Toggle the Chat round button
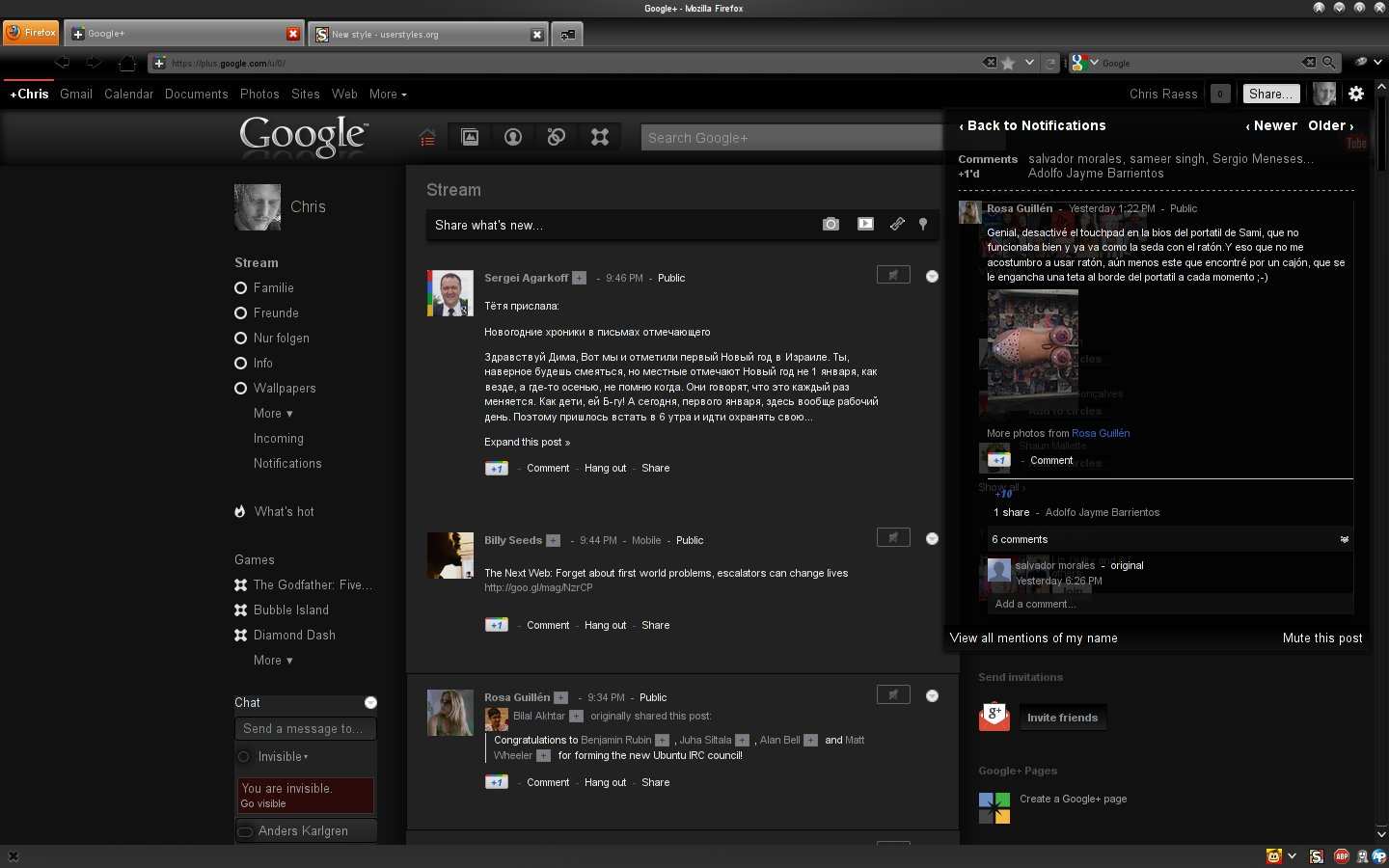Image resolution: width=1389 pixels, height=868 pixels. click(x=370, y=702)
